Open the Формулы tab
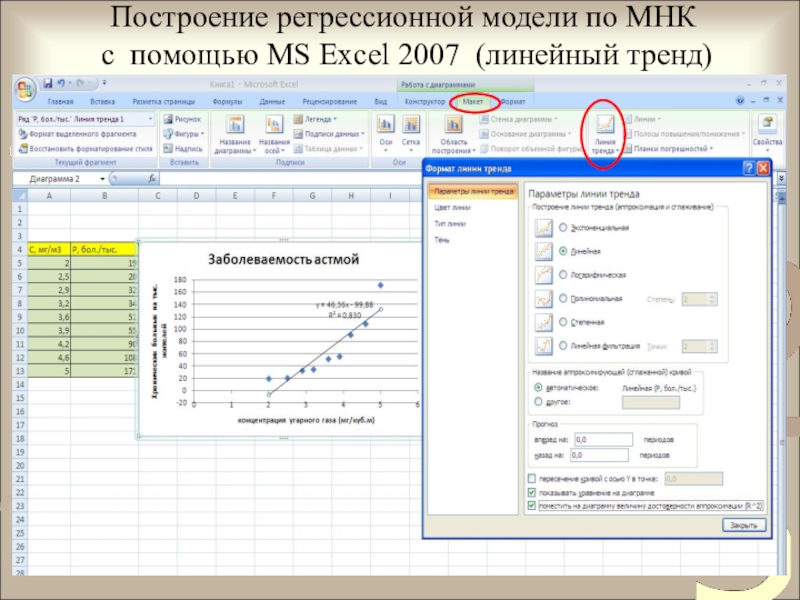 [x=227, y=102]
